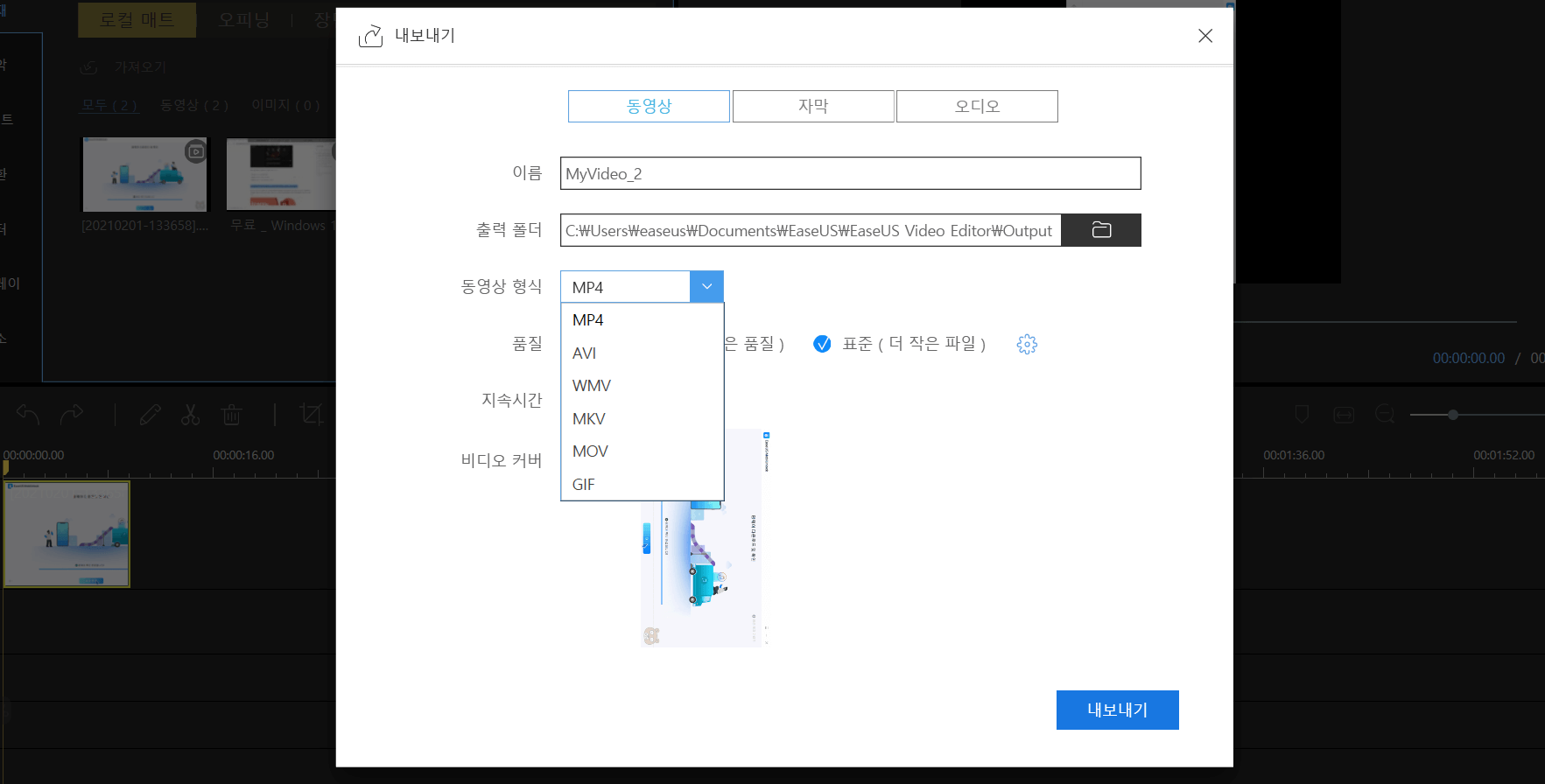Switch to the 오디오 export tab
The height and width of the screenshot is (784, 1545).
coord(977,106)
